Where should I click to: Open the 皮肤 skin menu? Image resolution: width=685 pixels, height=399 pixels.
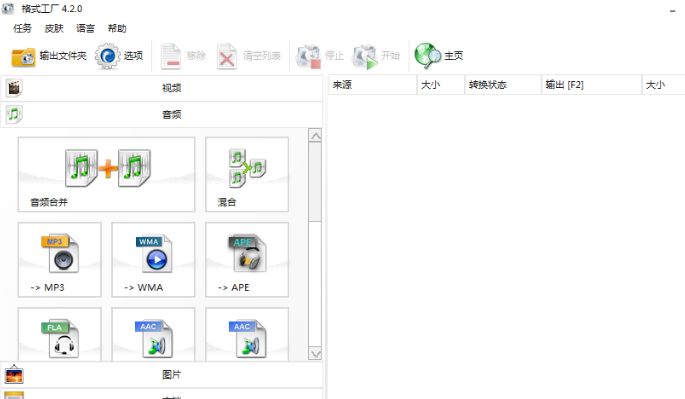coord(54,28)
